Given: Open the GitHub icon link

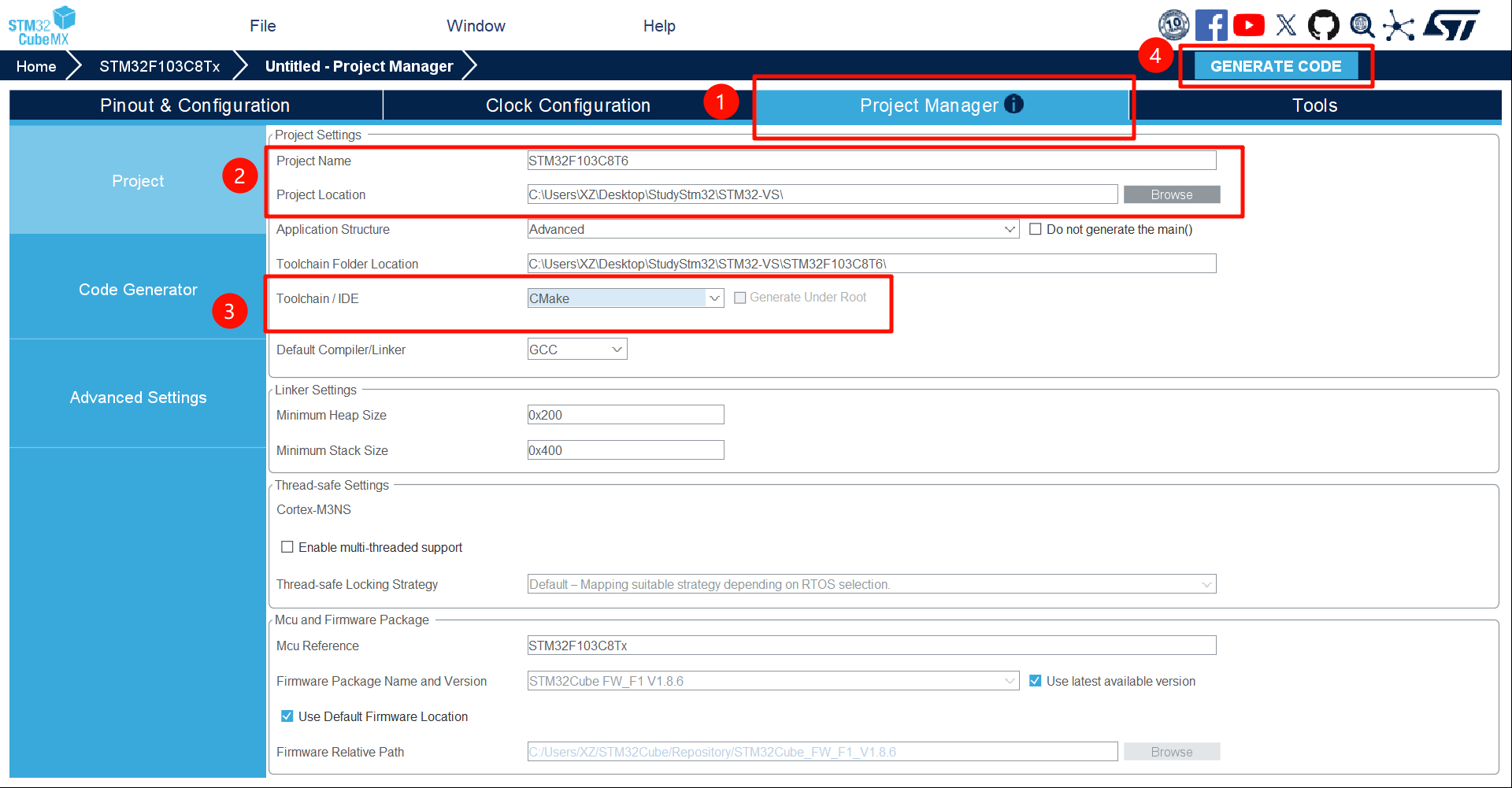Looking at the screenshot, I should [1323, 25].
